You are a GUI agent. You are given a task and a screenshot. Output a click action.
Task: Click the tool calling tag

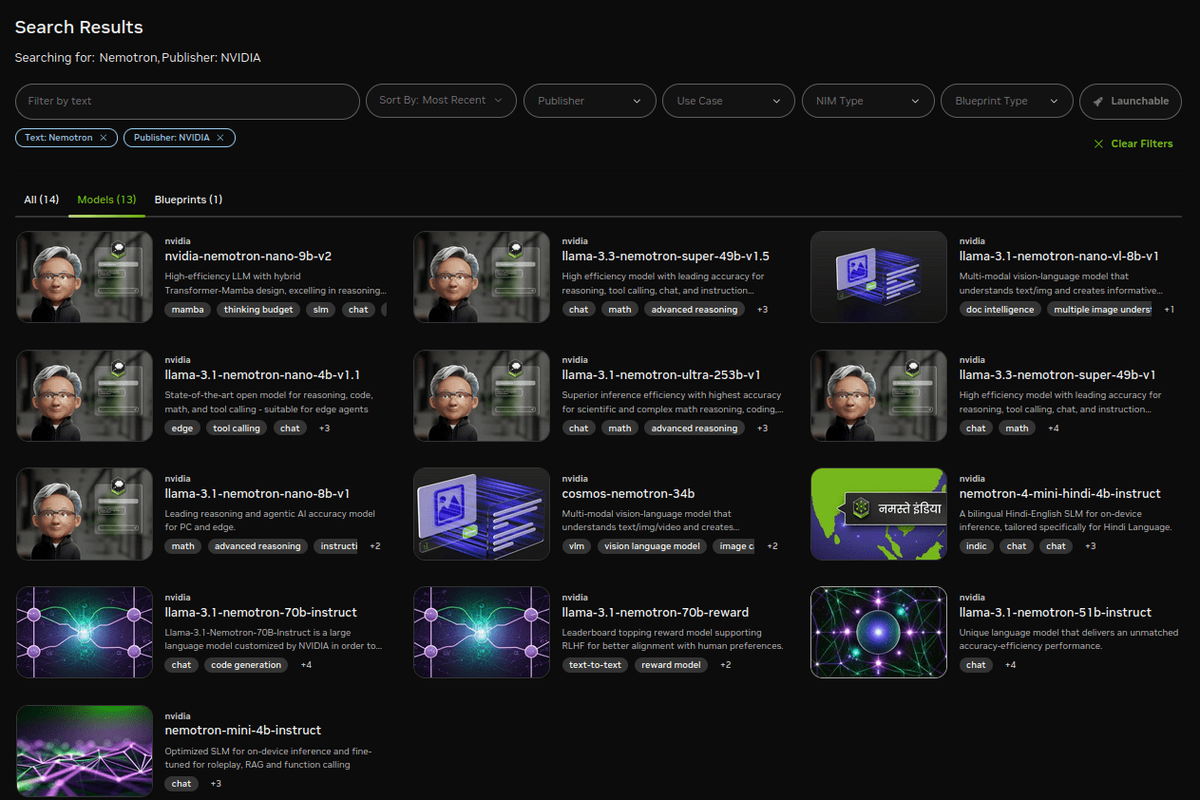coord(236,428)
